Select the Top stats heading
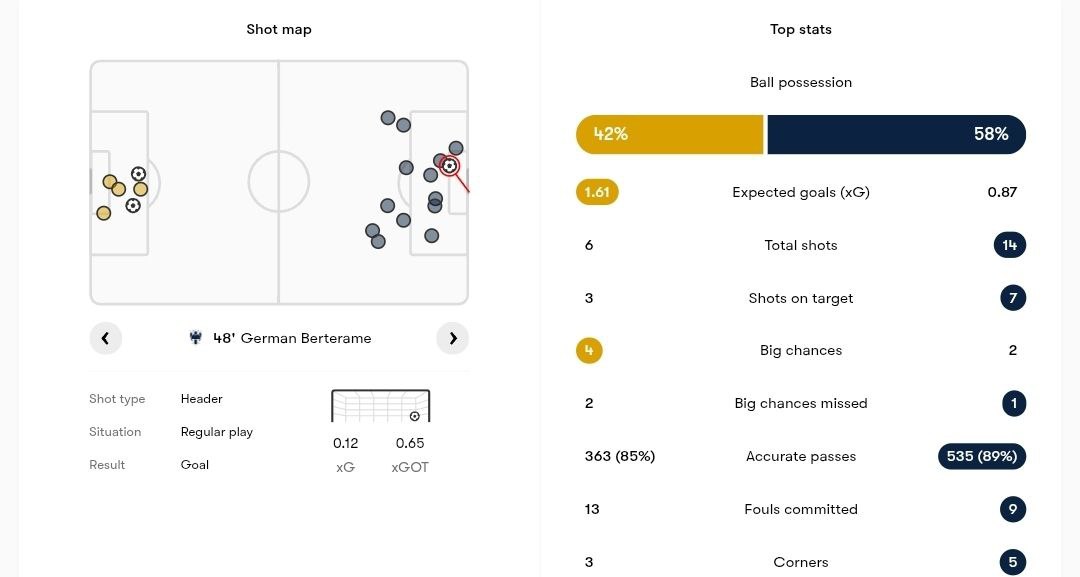 click(x=800, y=29)
